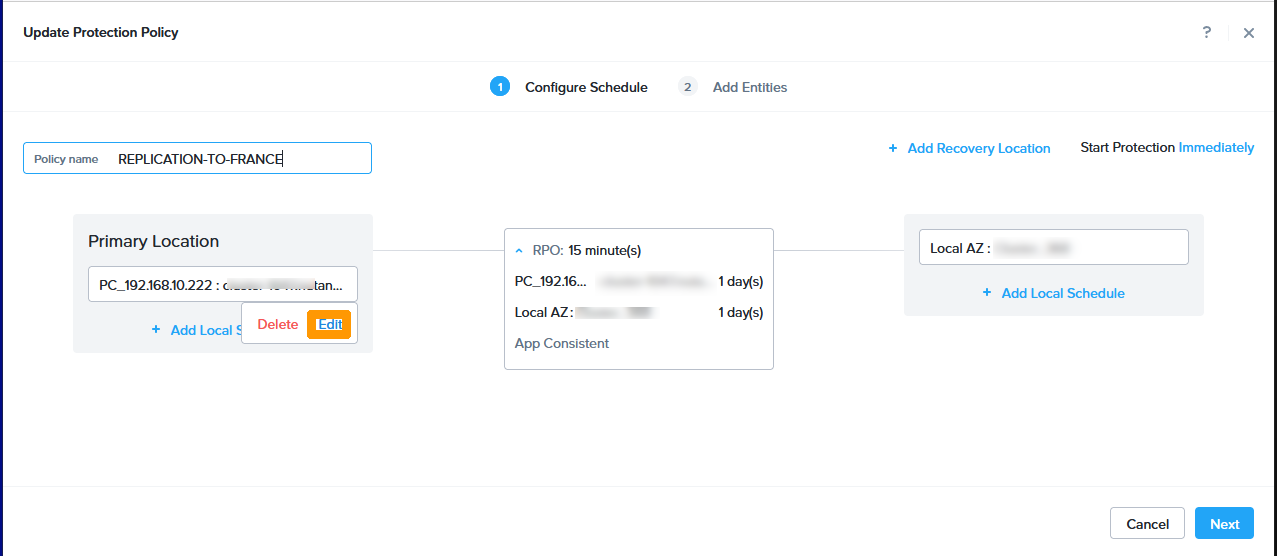The image size is (1277, 556).
Task: Change Start Protection Immediately setting
Action: point(1216,147)
